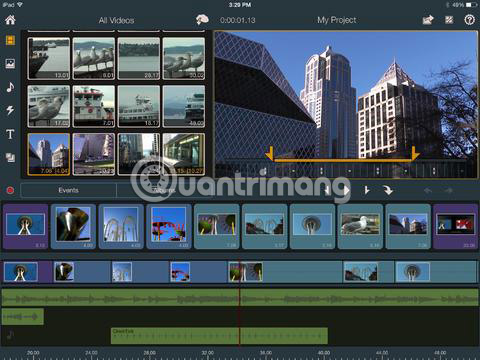480x360 pixels.
Task: Tap the curved overwrite arrow icon
Action: pyautogui.click(x=388, y=190)
